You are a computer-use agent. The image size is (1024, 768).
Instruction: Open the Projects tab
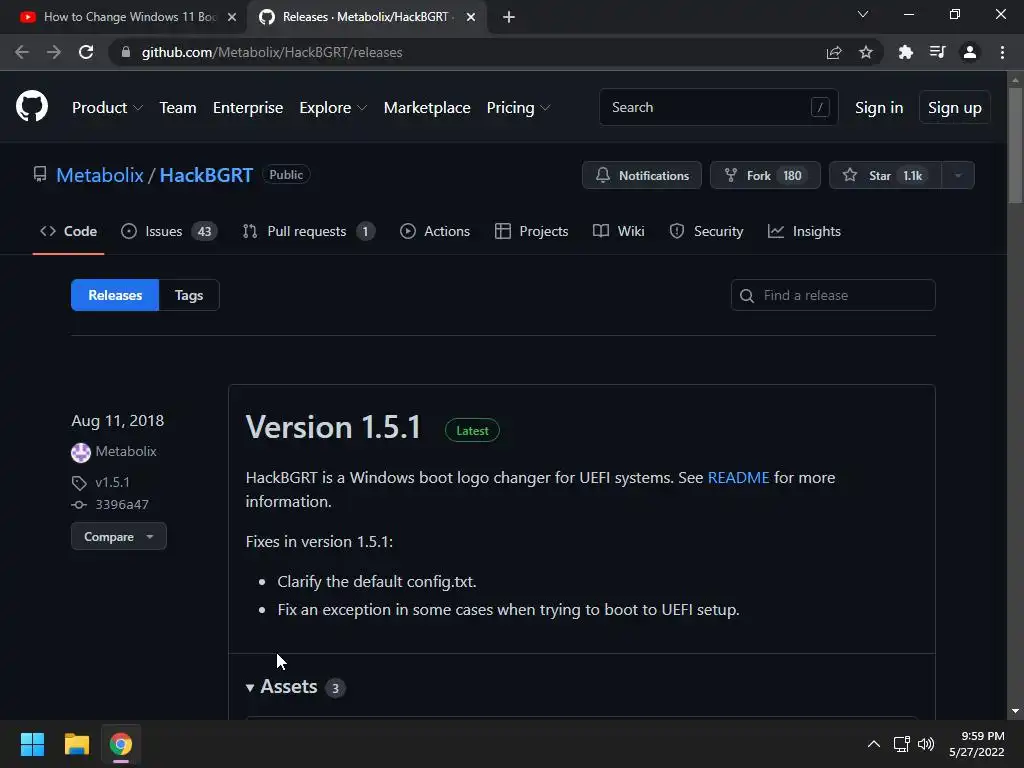point(532,231)
